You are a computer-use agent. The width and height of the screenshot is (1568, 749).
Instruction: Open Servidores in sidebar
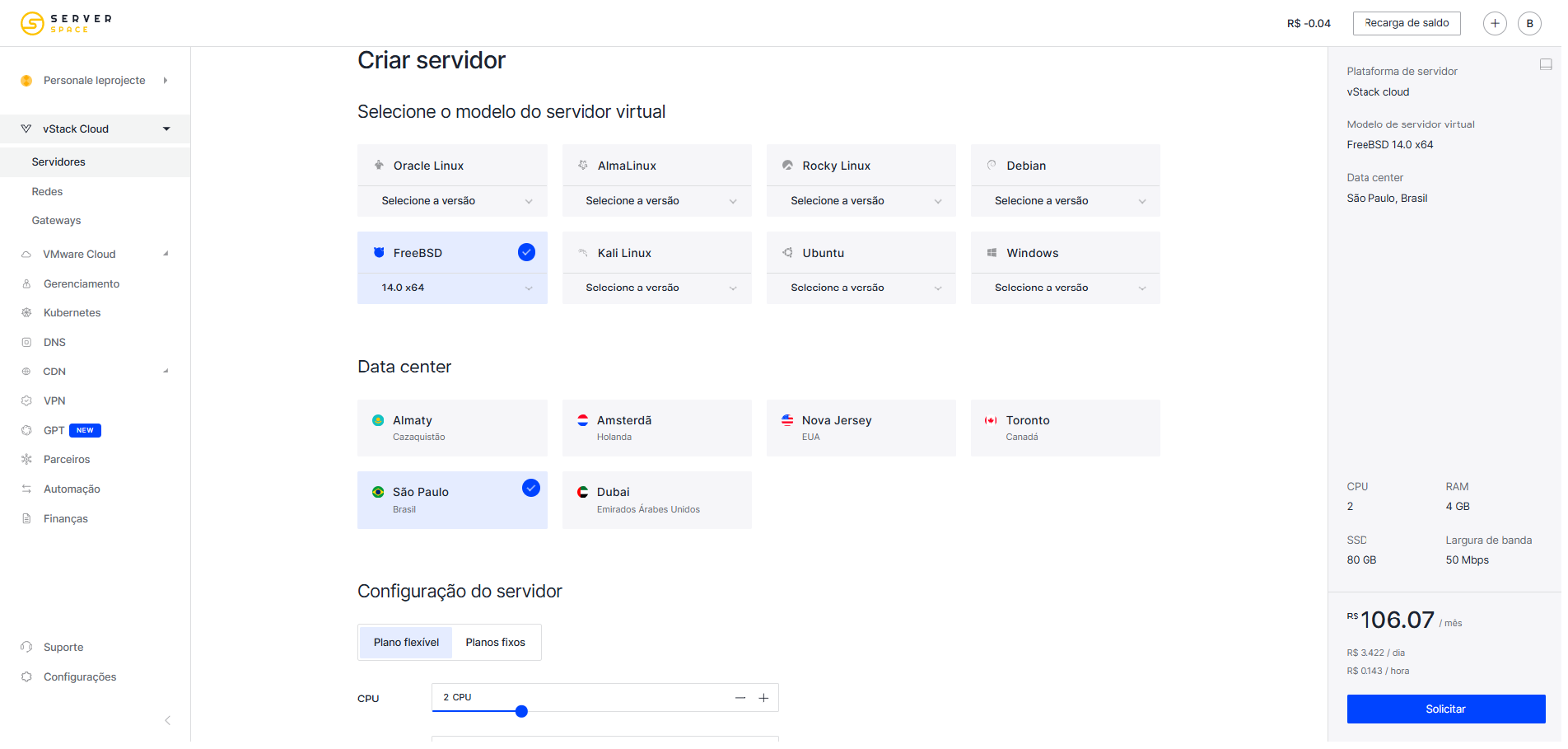click(x=95, y=162)
